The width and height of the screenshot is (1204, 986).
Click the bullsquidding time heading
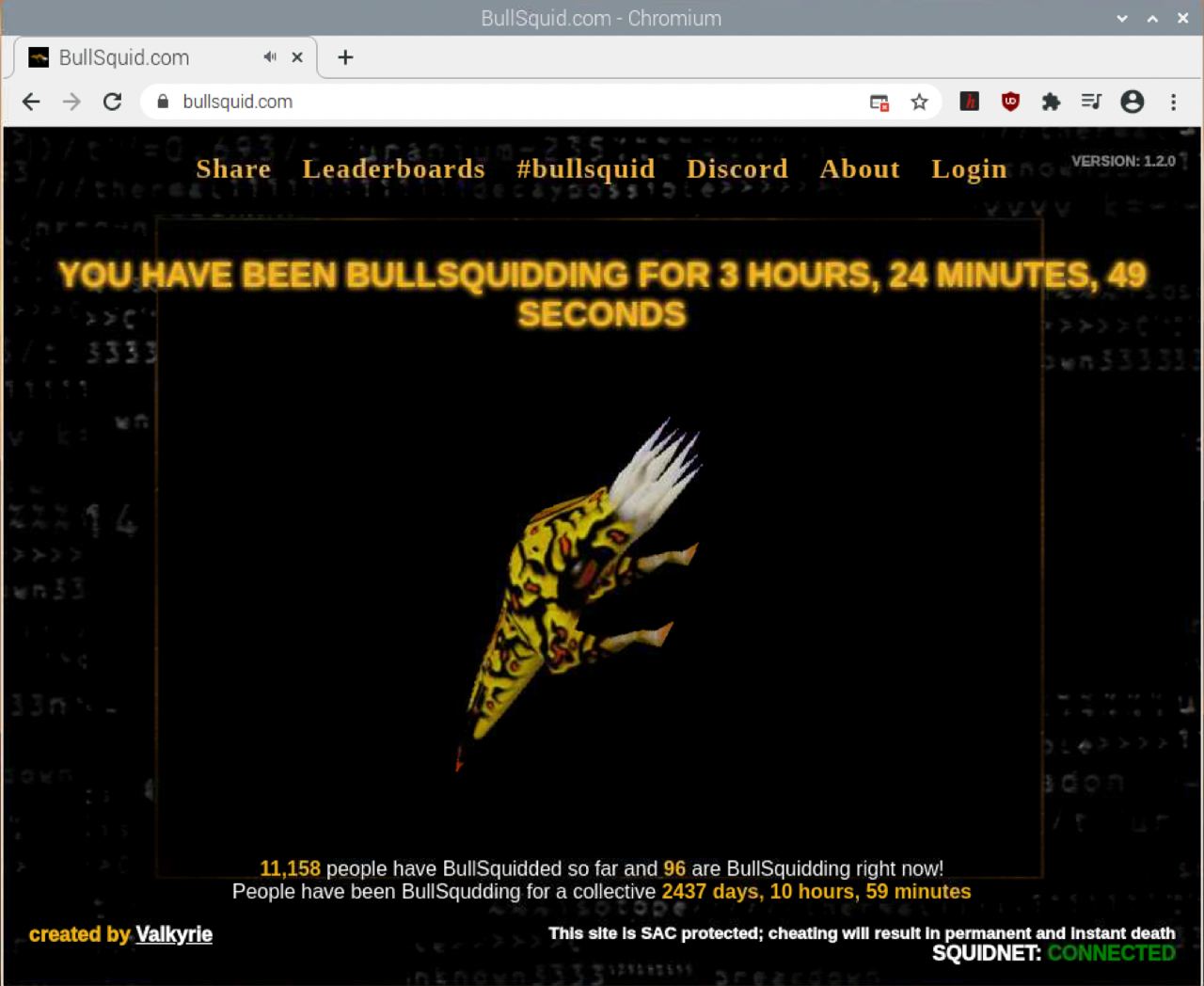602,294
